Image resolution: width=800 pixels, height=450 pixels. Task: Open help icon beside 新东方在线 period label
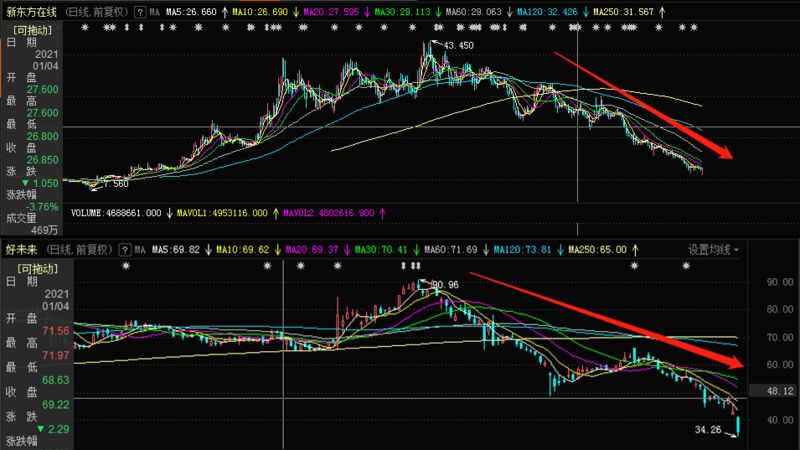coord(140,12)
